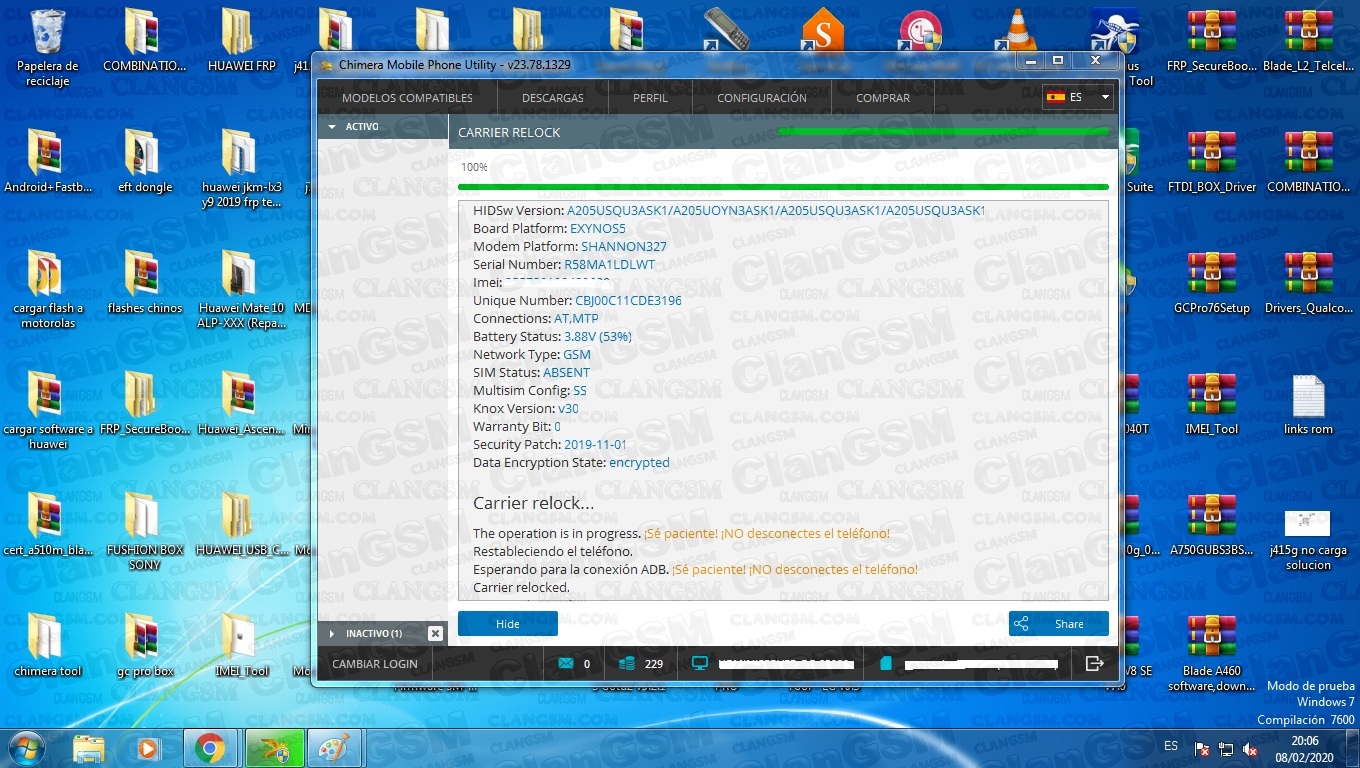Viewport: 1360px width, 768px height.
Task: Click the 'Carrier relocked.' log line
Action: [521, 587]
